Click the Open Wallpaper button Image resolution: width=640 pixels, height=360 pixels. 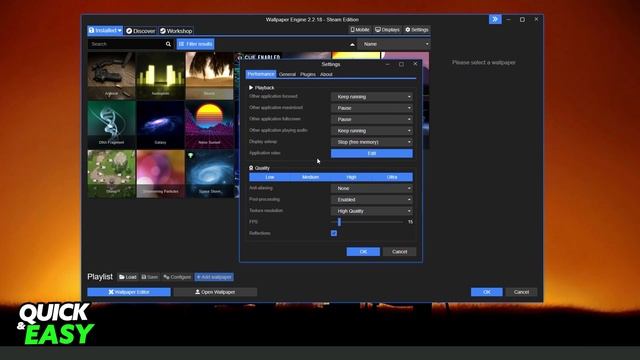215,292
